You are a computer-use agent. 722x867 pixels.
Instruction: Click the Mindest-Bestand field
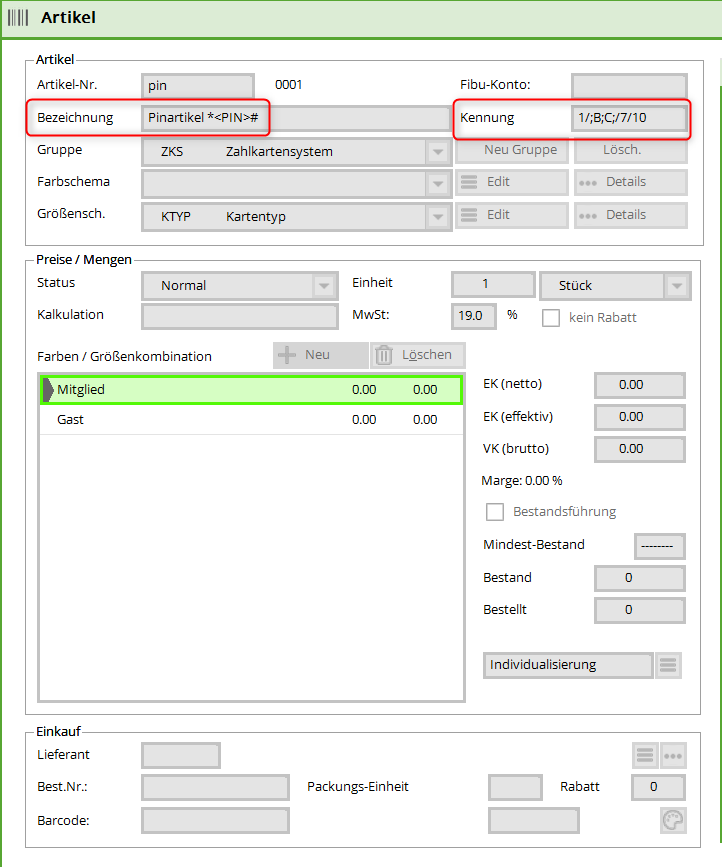coord(660,546)
